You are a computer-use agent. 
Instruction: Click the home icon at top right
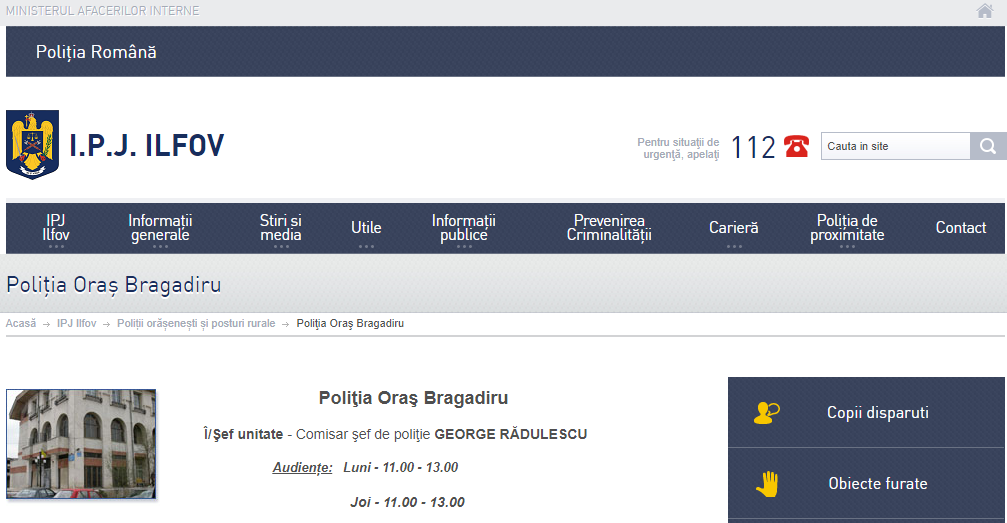[x=985, y=11]
